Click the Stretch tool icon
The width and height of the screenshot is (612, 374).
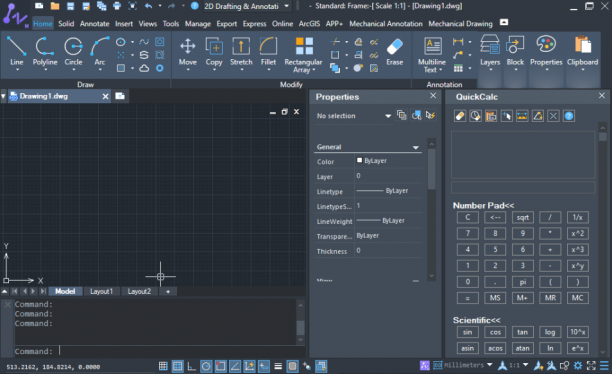241,47
